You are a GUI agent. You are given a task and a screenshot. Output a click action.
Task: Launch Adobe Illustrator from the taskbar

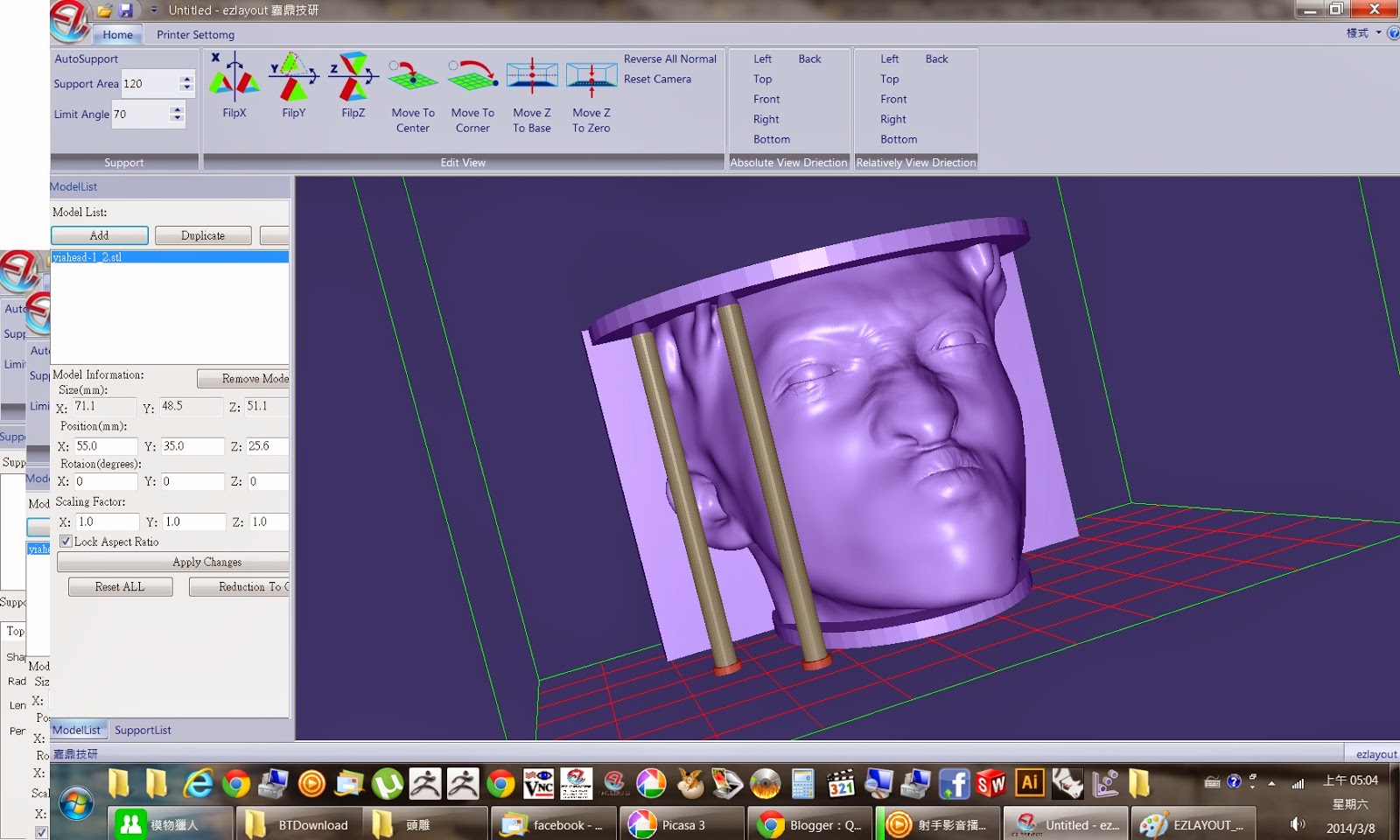coord(1030,783)
